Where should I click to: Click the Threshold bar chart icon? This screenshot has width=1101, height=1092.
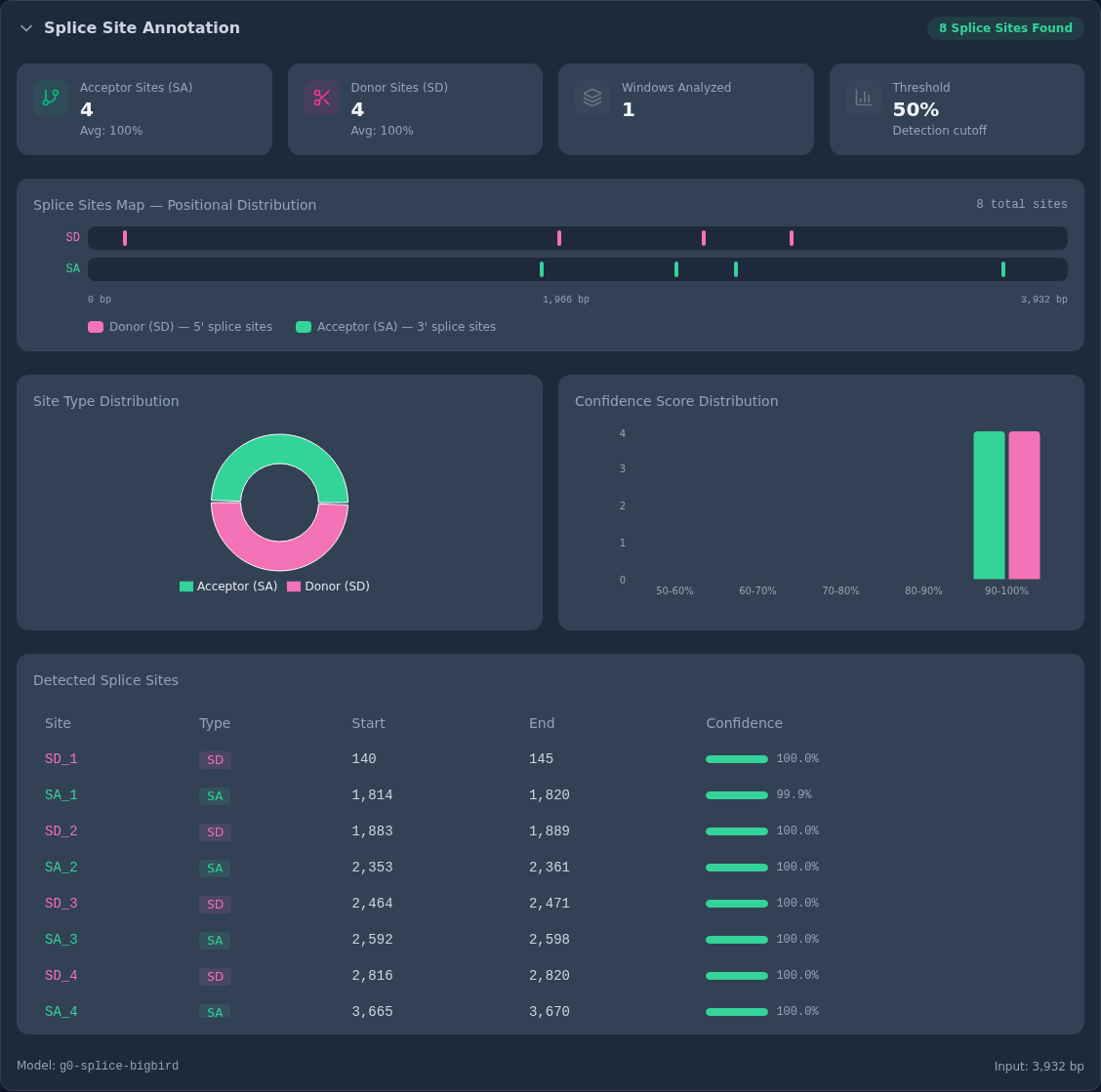tap(863, 98)
